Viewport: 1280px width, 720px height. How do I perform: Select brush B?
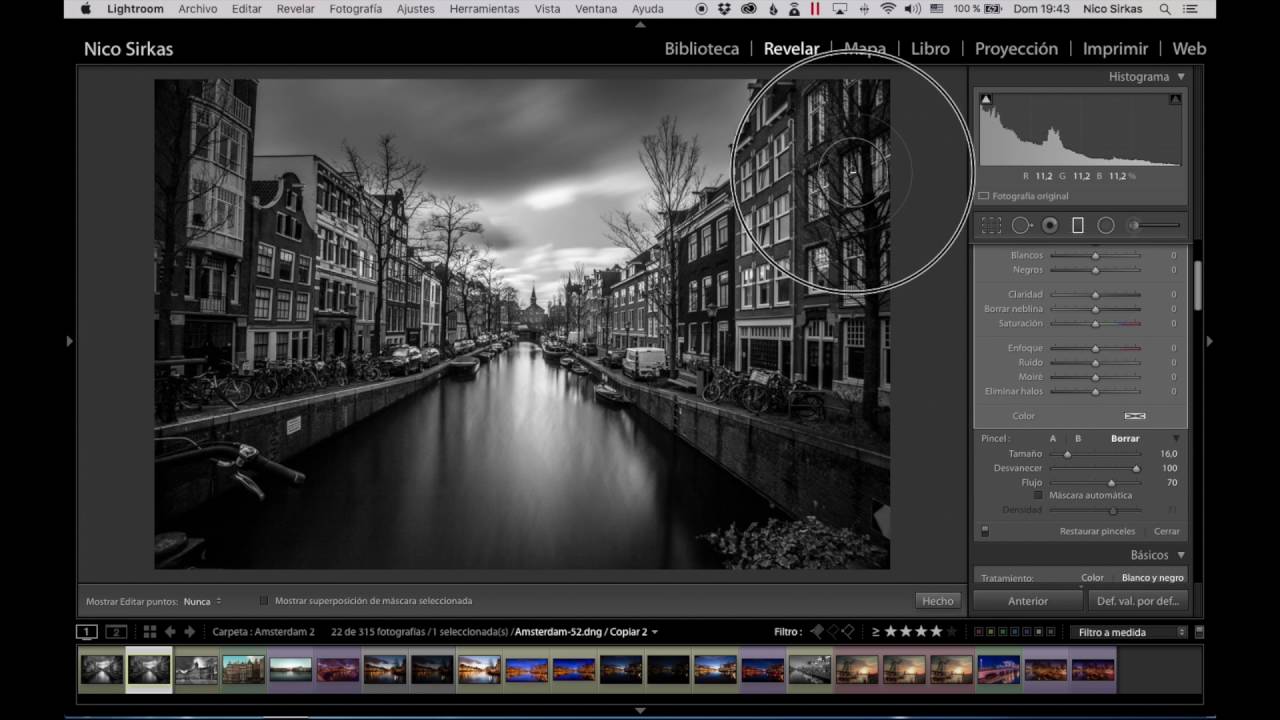pos(1078,439)
